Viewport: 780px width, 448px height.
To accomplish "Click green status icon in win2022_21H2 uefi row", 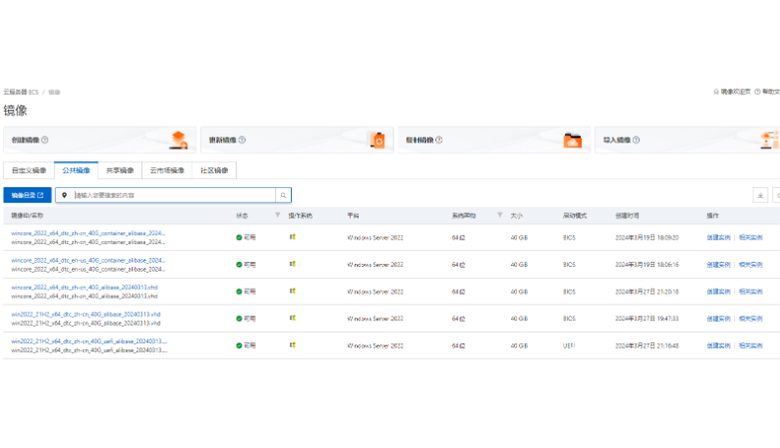I will tap(239, 346).
